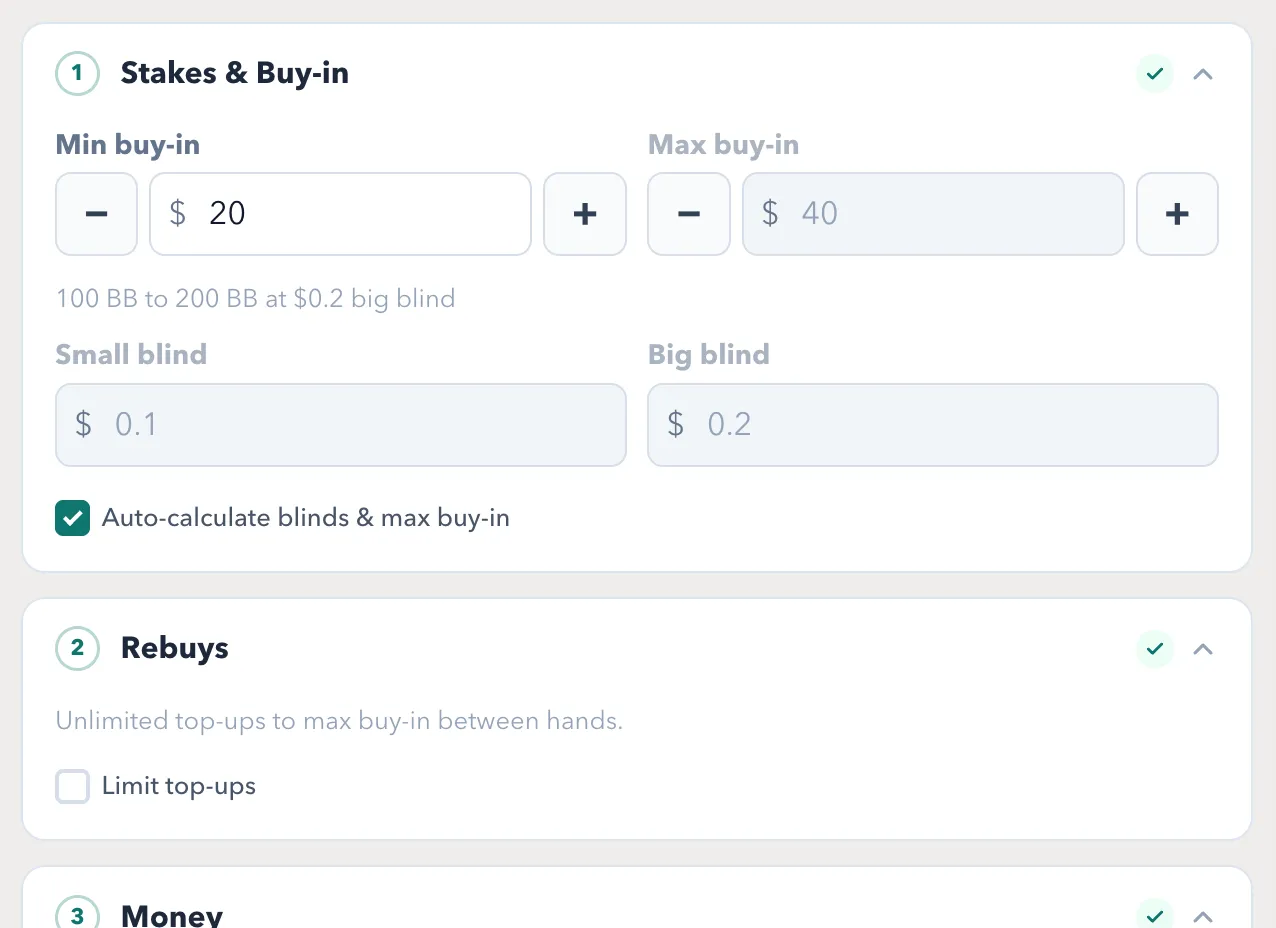Increase the Min buy-in amount
Viewport: 1276px width, 928px height.
[585, 214]
